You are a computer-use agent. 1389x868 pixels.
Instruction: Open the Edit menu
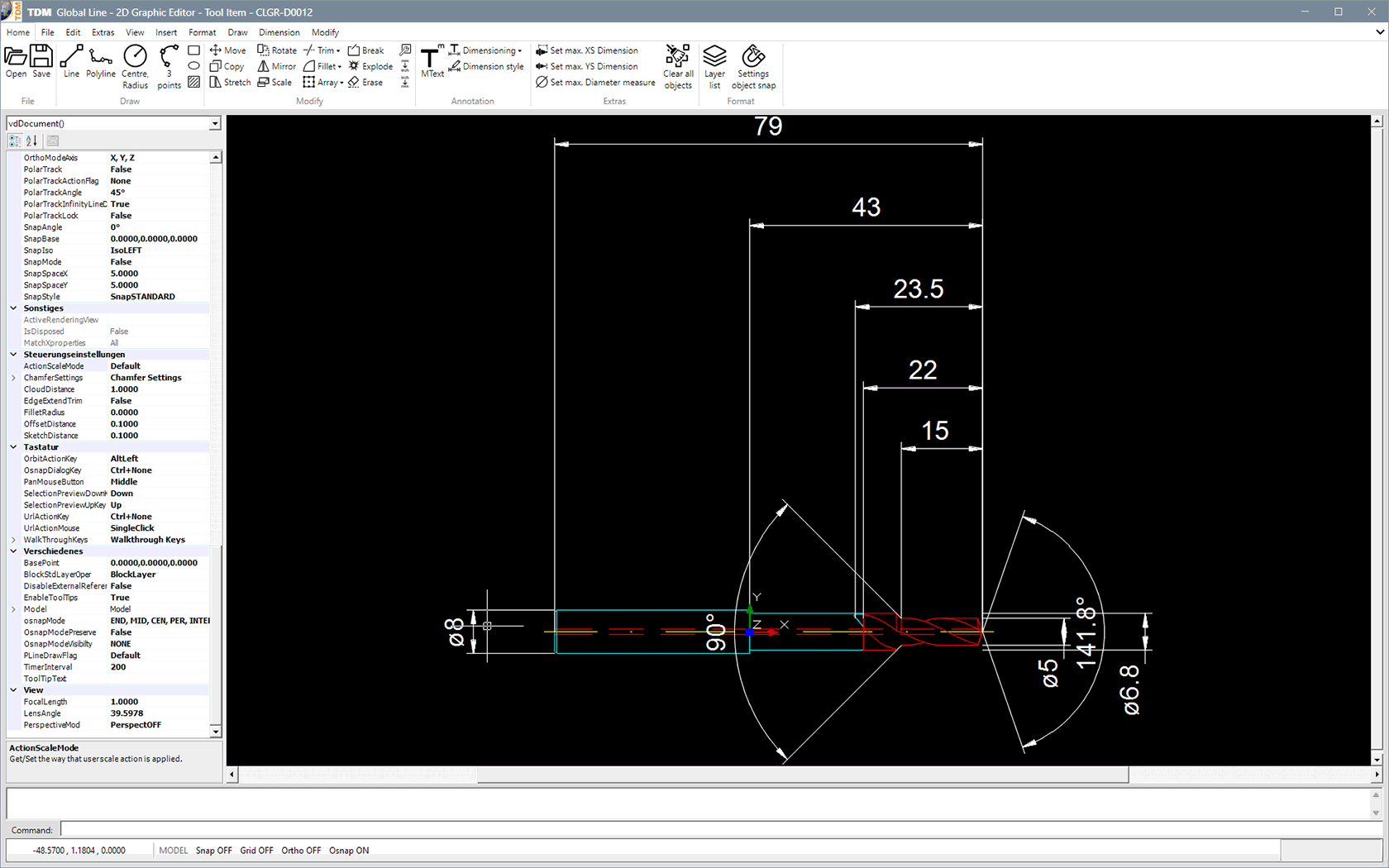(x=74, y=32)
